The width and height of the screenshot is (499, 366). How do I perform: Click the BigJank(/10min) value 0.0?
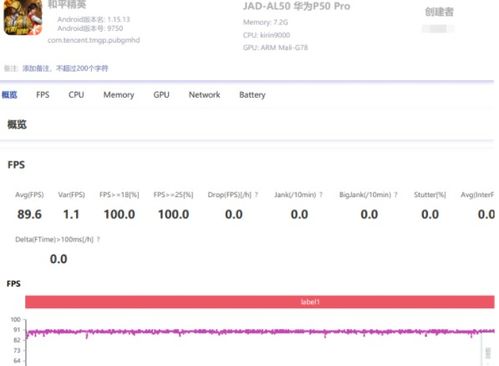[369, 214]
